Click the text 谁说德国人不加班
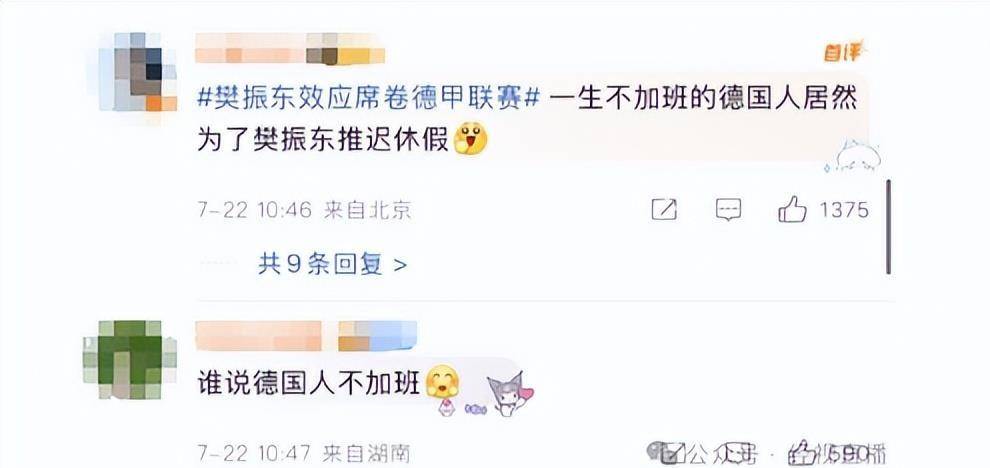The height and width of the screenshot is (468, 990). tap(309, 383)
